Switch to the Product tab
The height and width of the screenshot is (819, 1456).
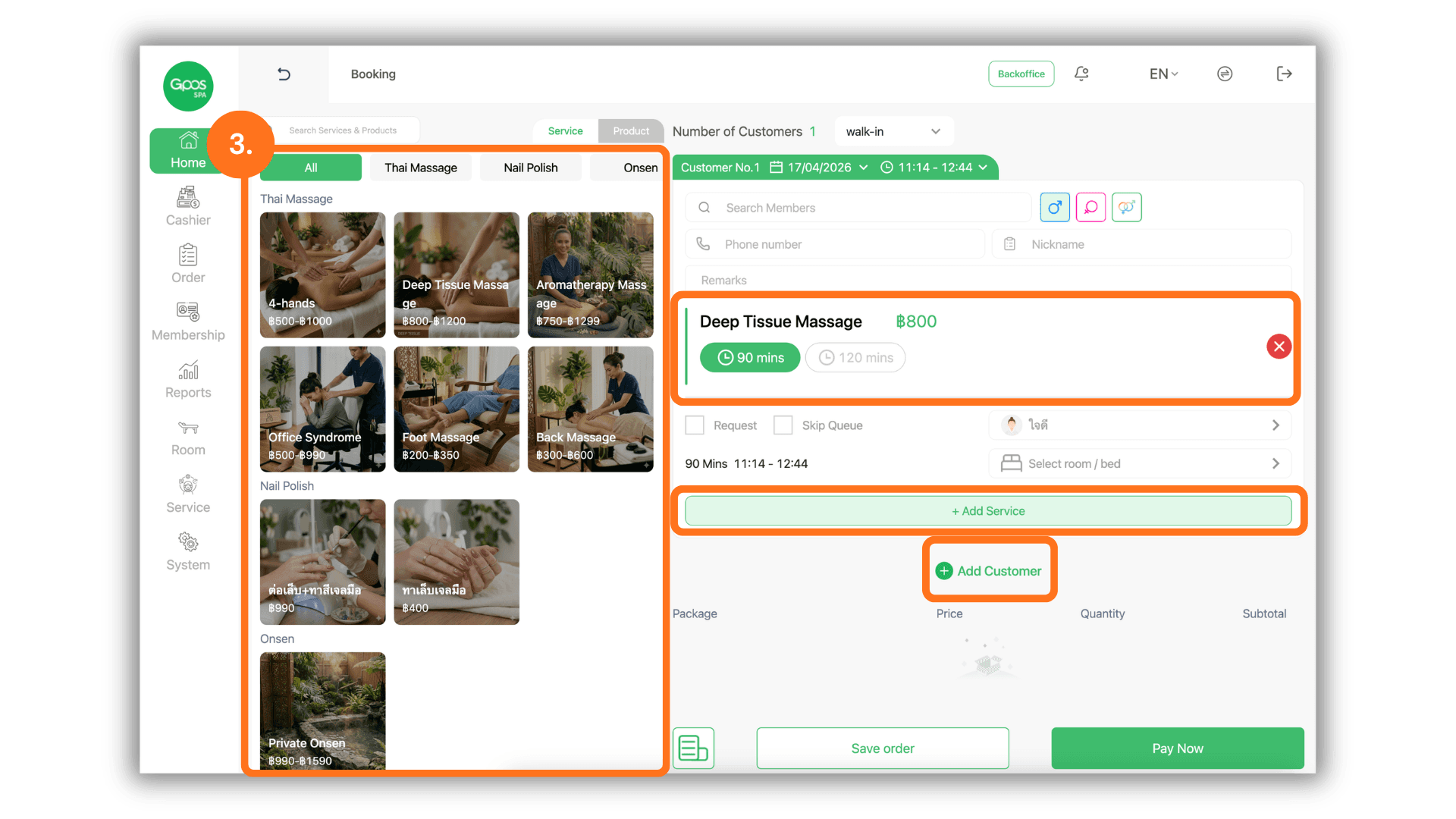[x=631, y=130]
